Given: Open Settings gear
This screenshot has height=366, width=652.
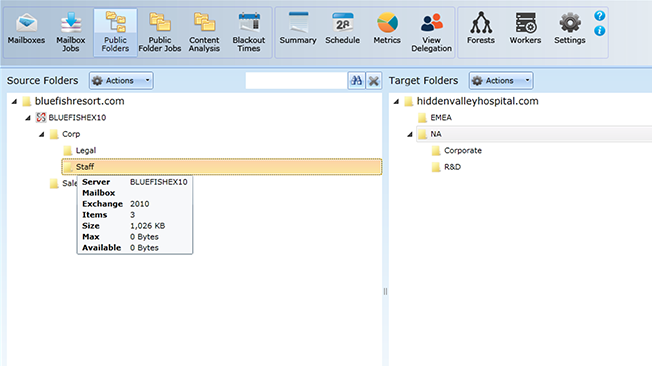Looking at the screenshot, I should pos(570,29).
